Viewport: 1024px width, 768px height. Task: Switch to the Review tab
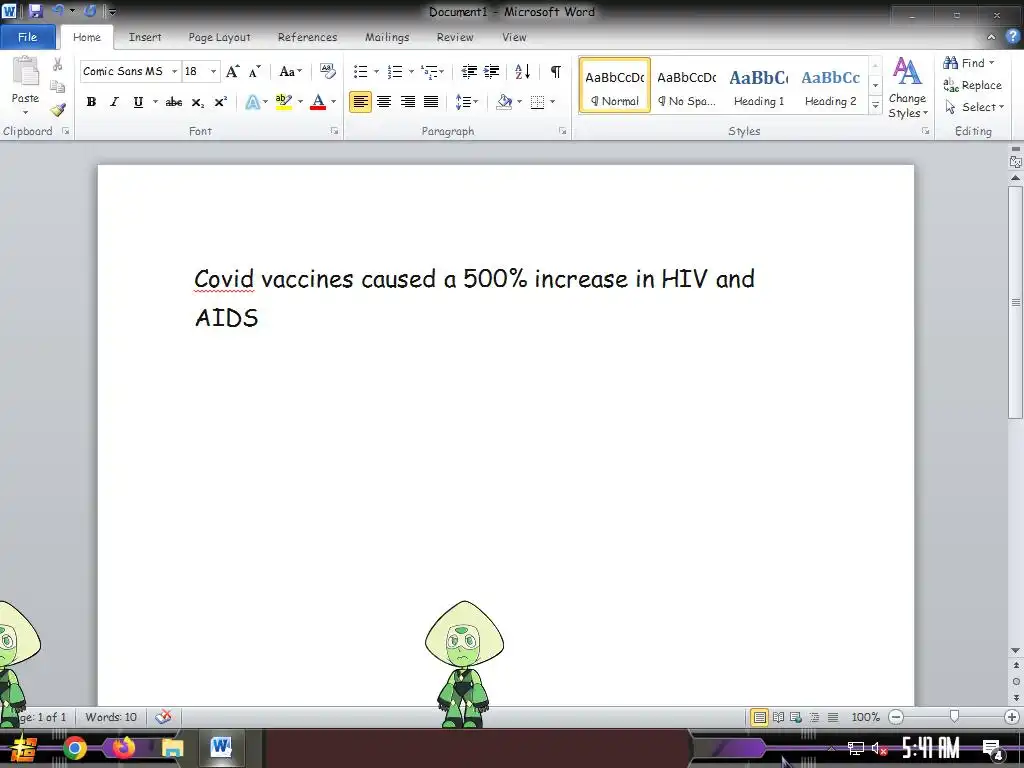455,37
